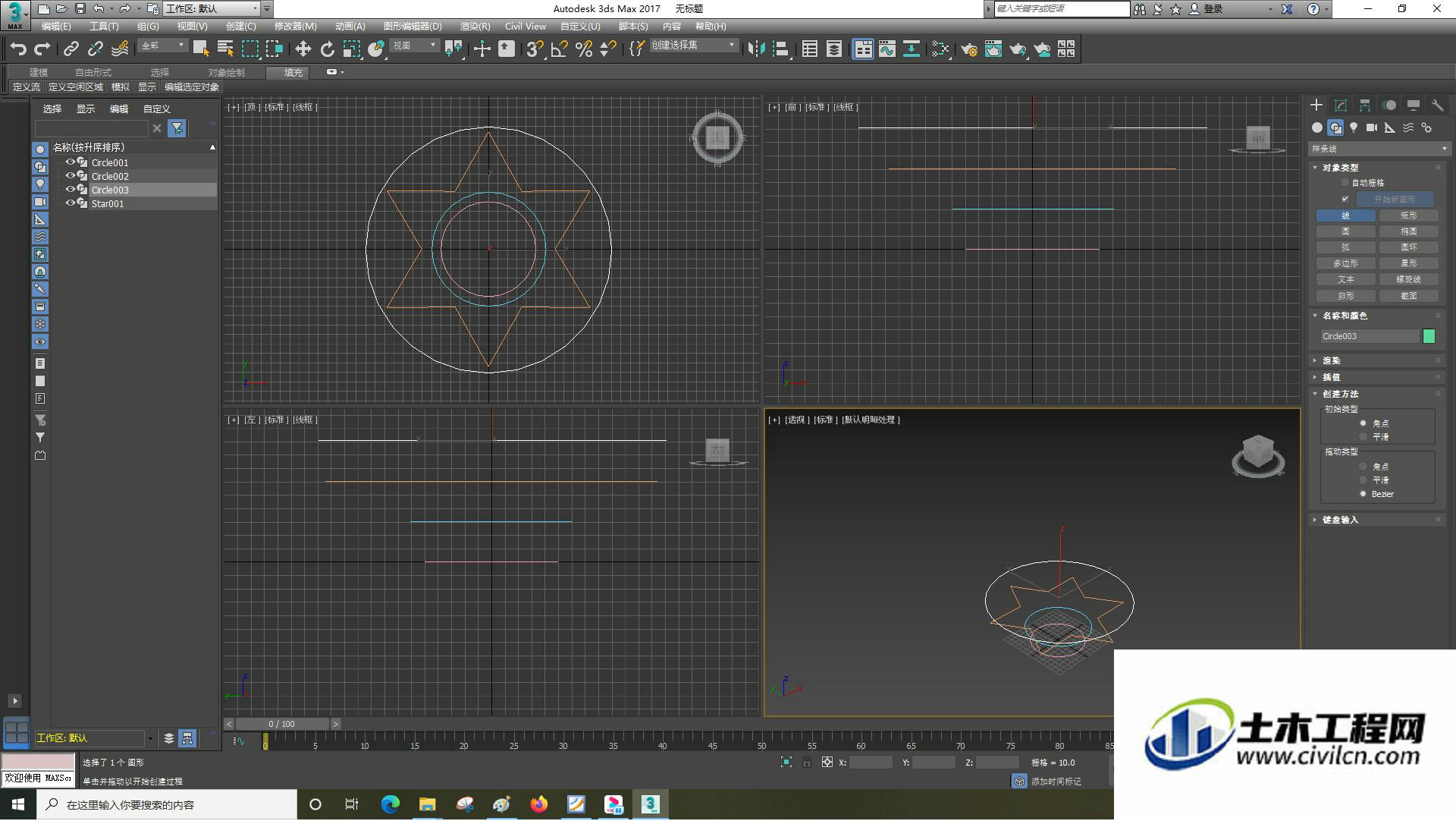
Task: Open the 编辑(E) menu
Action: (56, 27)
